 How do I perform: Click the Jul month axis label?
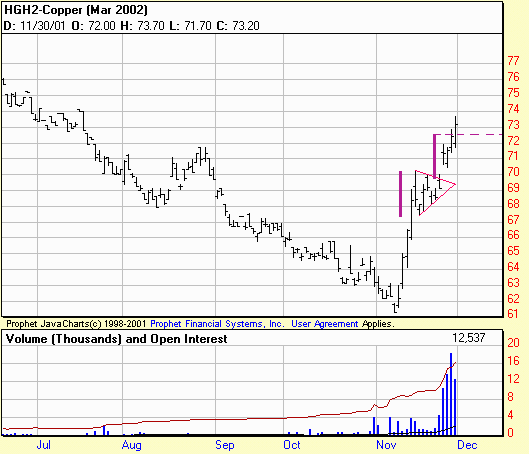tap(44, 445)
